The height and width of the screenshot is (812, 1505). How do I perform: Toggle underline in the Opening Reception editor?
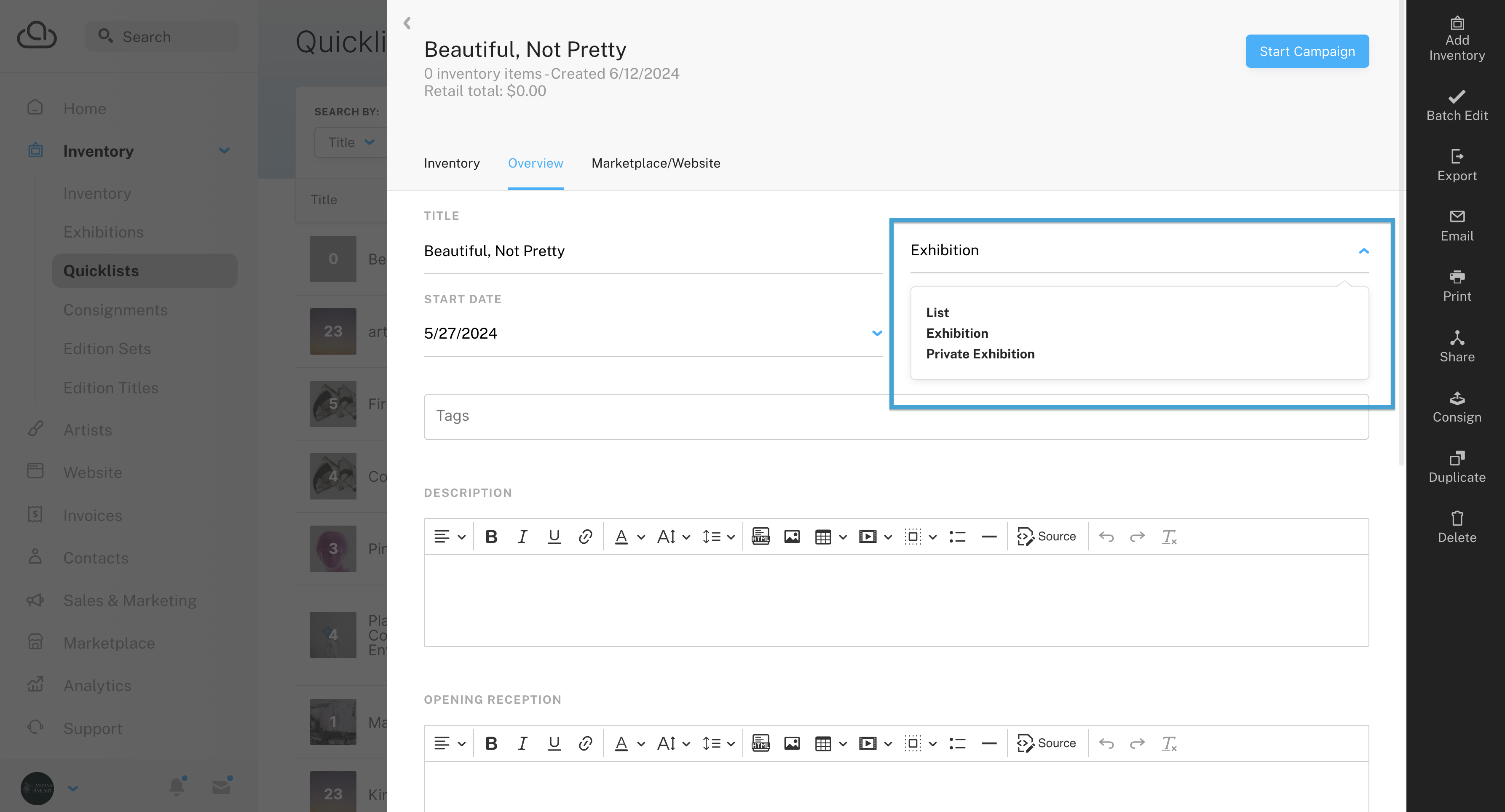pyautogui.click(x=554, y=743)
